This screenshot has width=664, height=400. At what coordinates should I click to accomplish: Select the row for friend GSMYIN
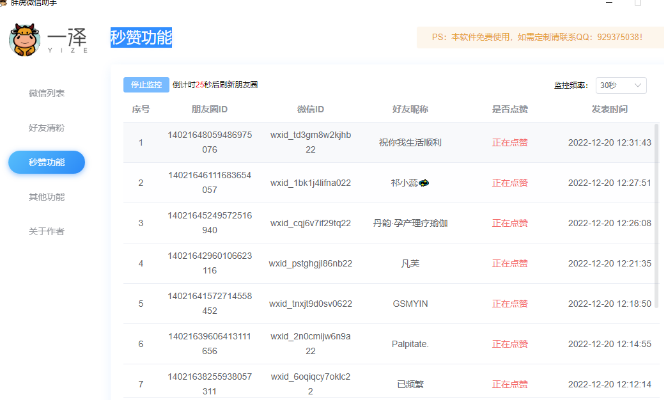click(x=410, y=303)
